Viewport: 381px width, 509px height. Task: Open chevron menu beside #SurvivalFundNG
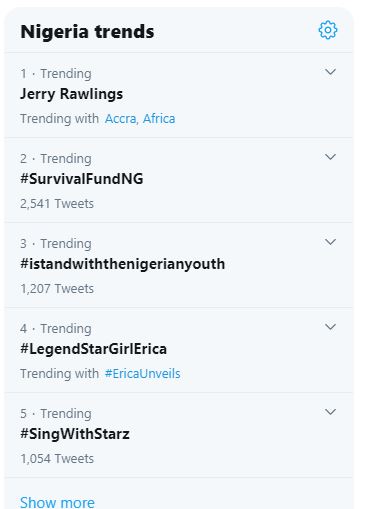click(330, 157)
